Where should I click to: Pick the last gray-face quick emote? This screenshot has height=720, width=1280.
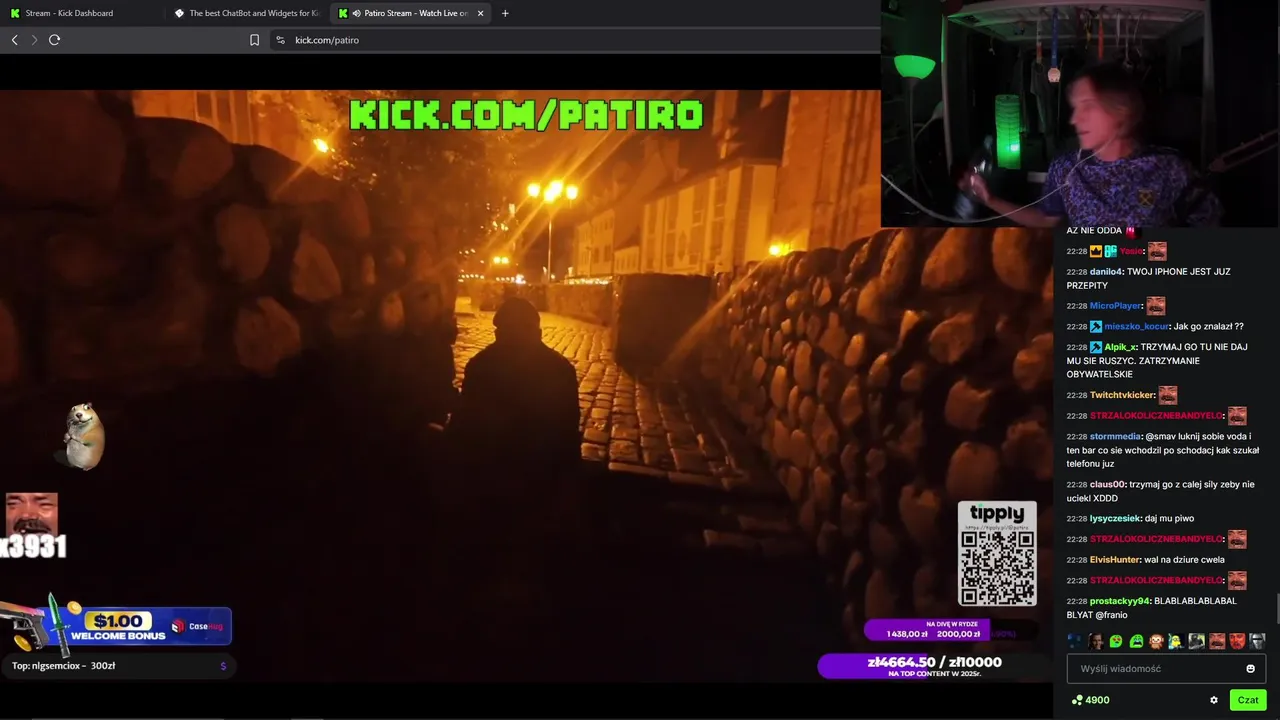(x=1257, y=641)
